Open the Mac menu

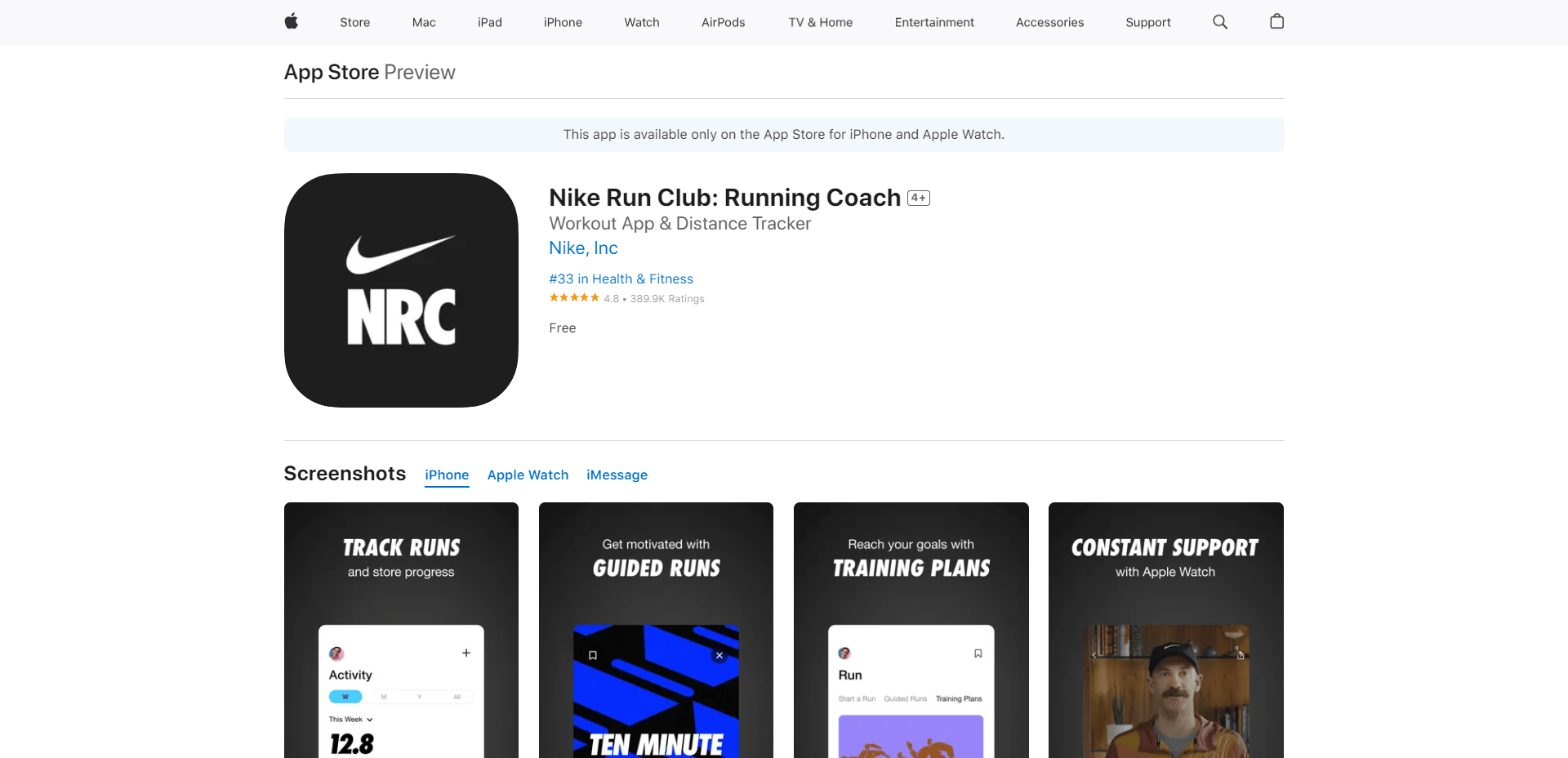(424, 22)
